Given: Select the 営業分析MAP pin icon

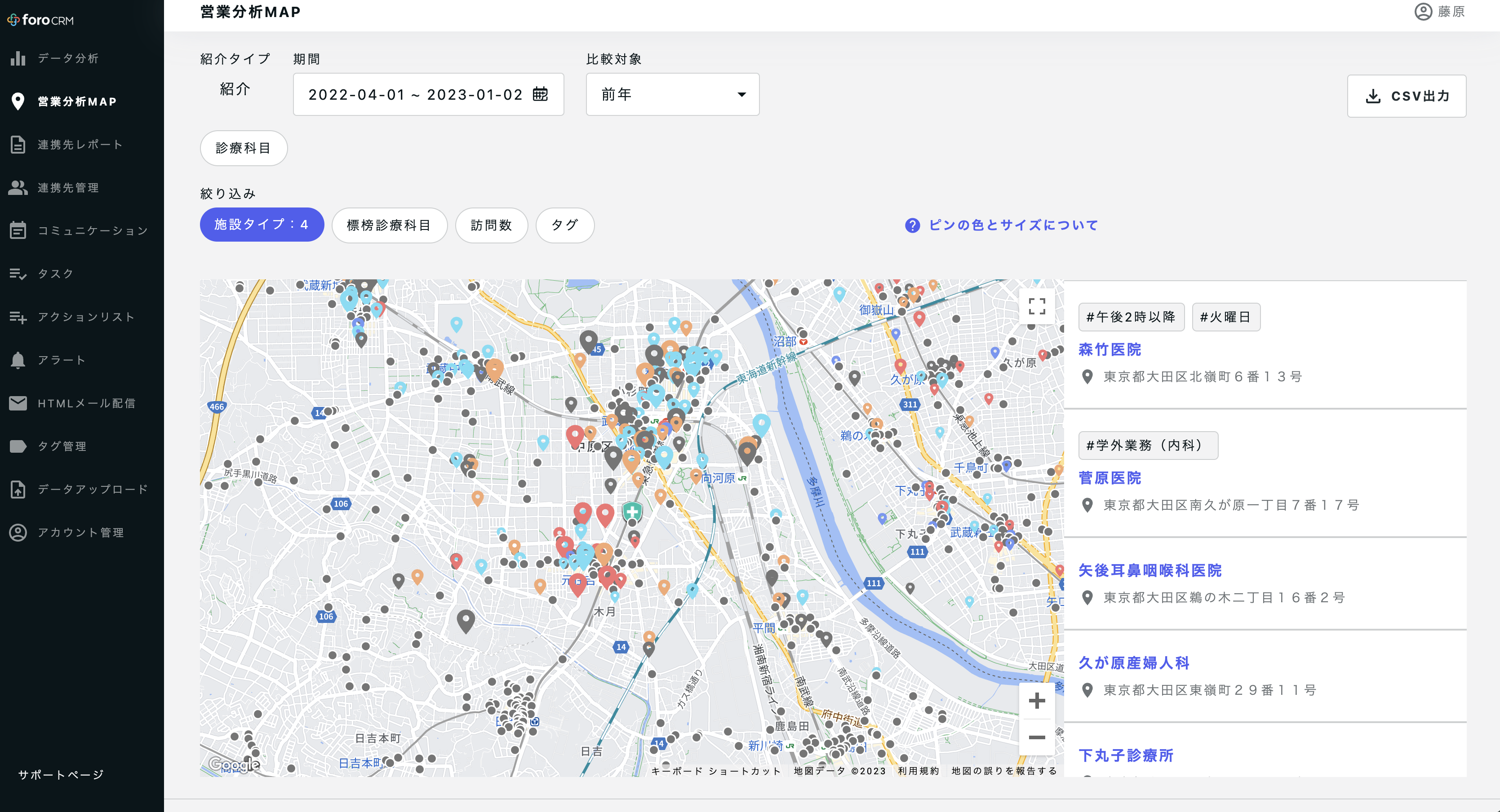Looking at the screenshot, I should pyautogui.click(x=18, y=101).
